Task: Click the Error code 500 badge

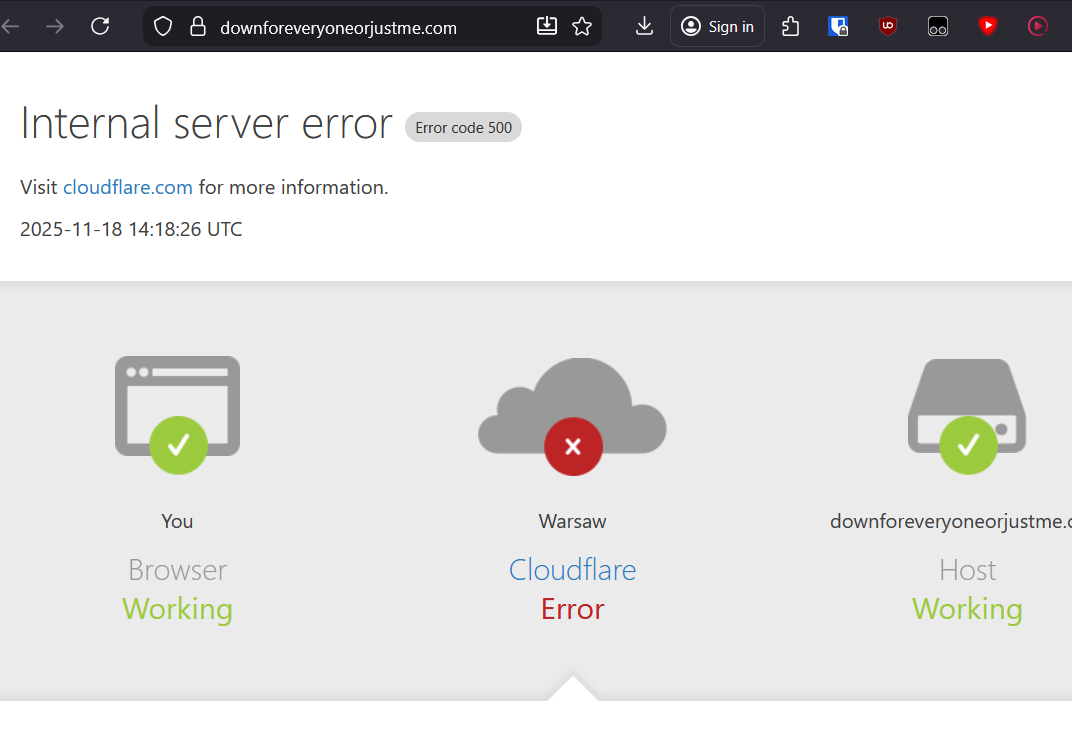Action: point(463,127)
